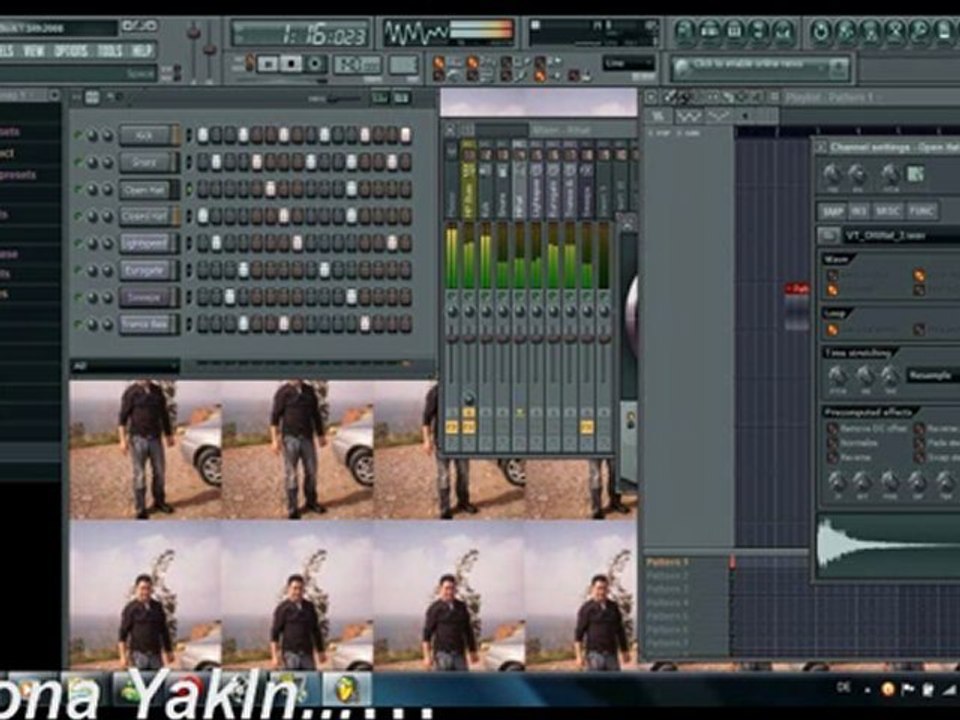Open the Piano Roll view shortcut icon
Image resolution: width=960 pixels, height=720 pixels.
coord(734,30)
